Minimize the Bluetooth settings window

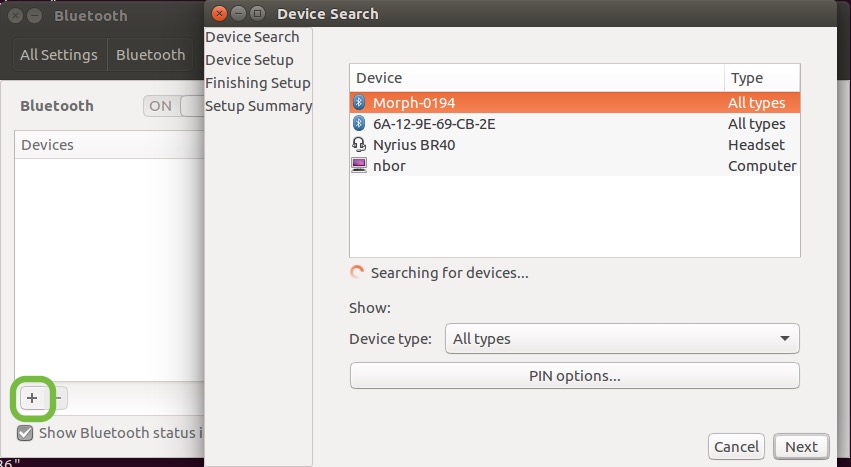point(35,16)
